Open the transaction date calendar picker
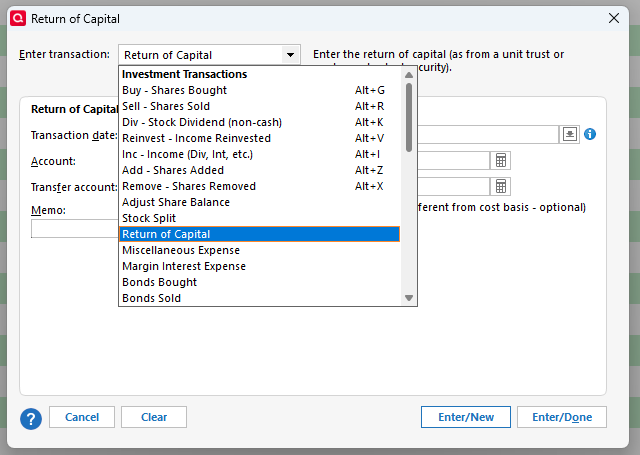 coord(569,134)
